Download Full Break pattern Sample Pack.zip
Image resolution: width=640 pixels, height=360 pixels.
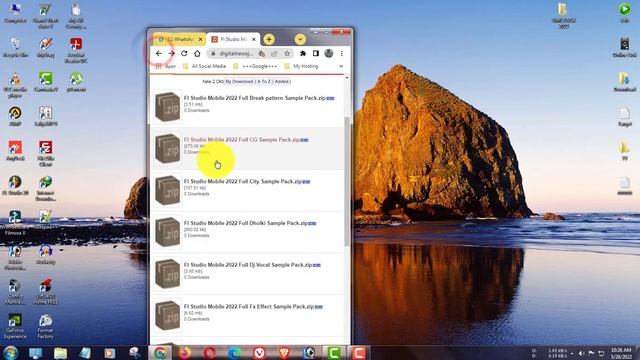pos(254,98)
